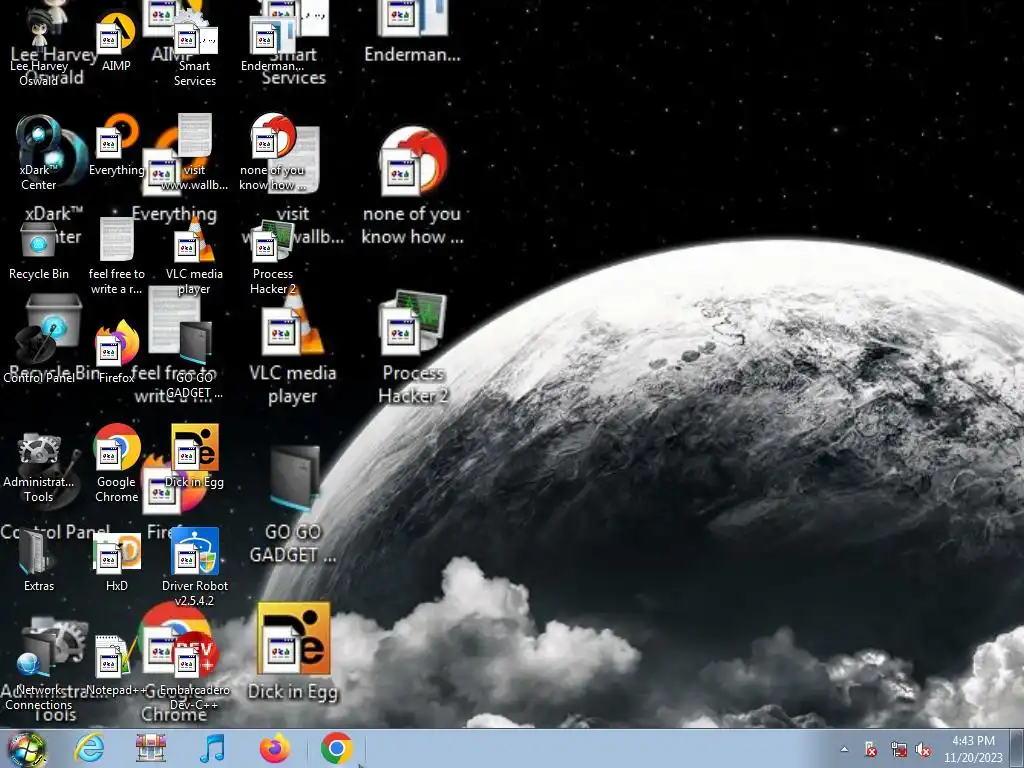
Task: Show hidden system tray icons
Action: point(844,749)
